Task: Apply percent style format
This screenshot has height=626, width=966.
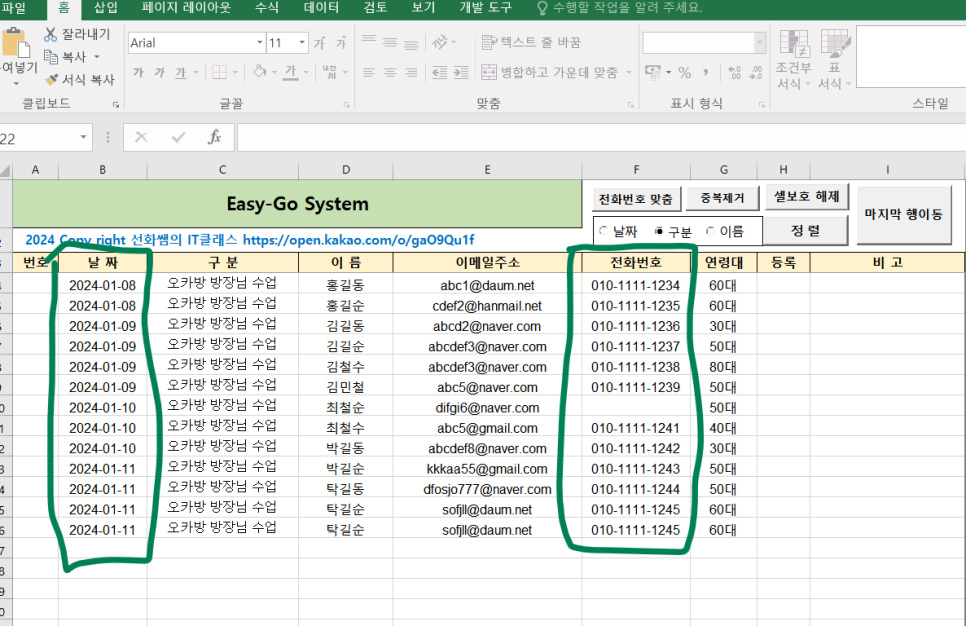Action: [684, 73]
